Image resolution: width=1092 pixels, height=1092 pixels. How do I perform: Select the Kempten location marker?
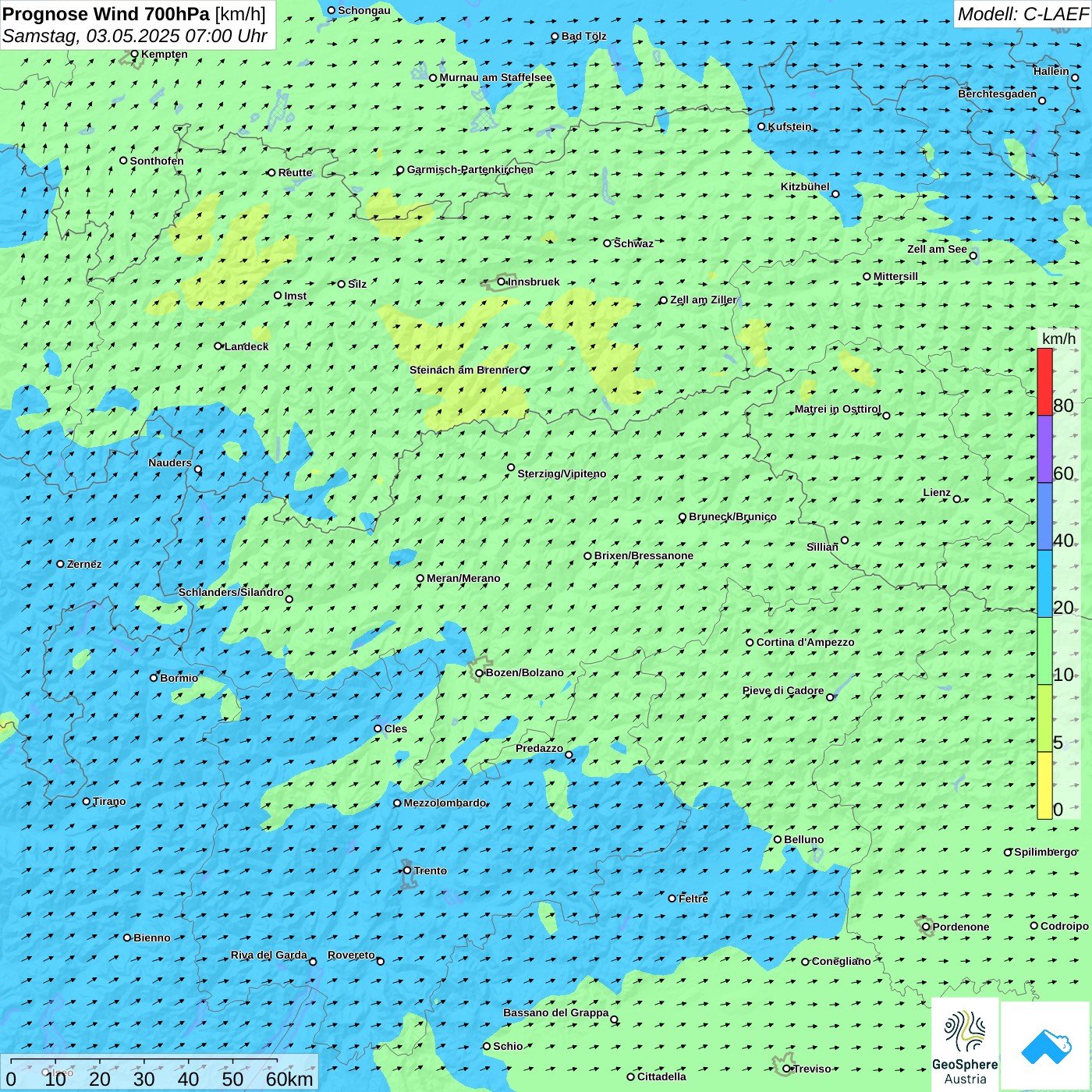point(134,54)
